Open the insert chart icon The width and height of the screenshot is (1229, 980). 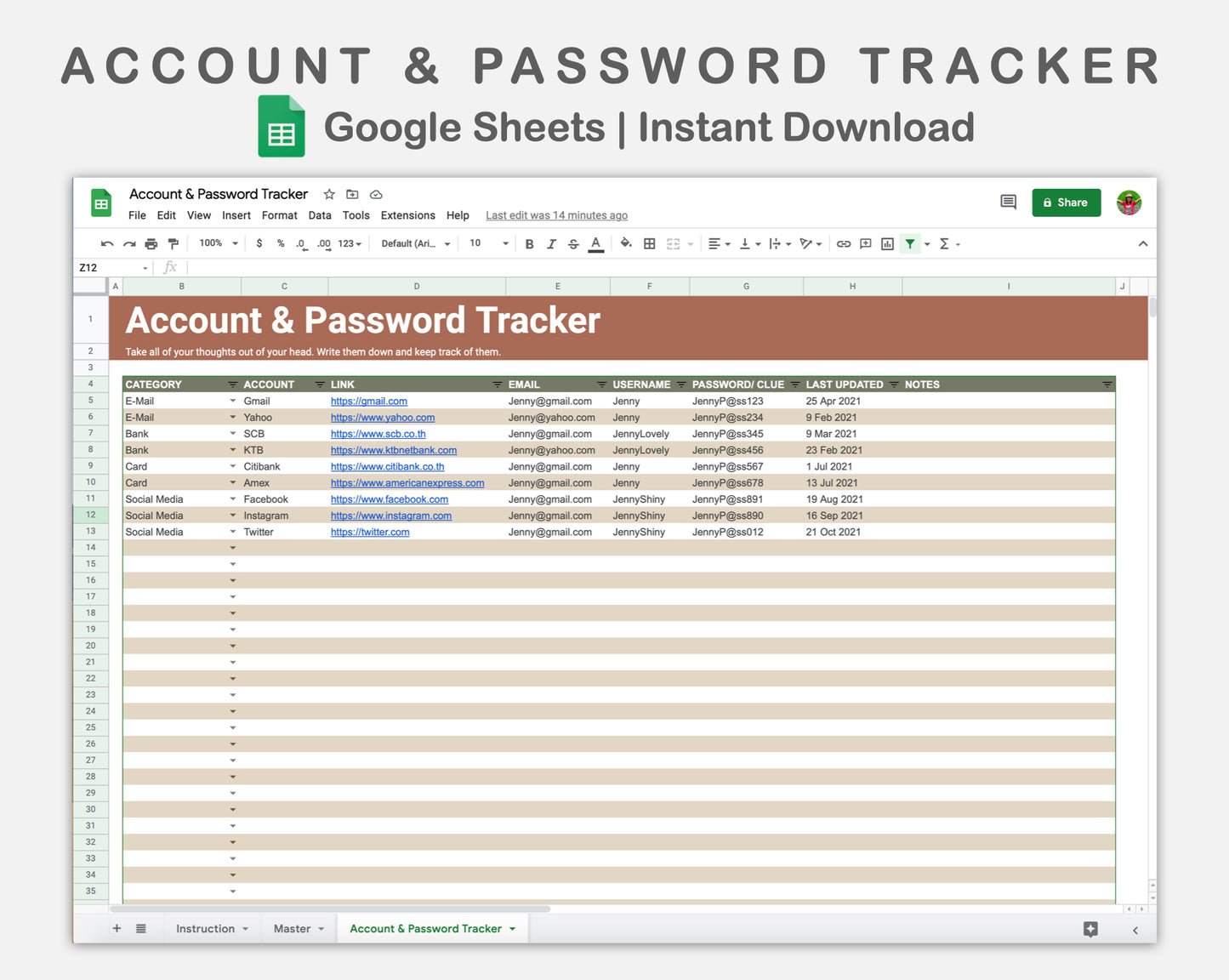click(x=887, y=243)
